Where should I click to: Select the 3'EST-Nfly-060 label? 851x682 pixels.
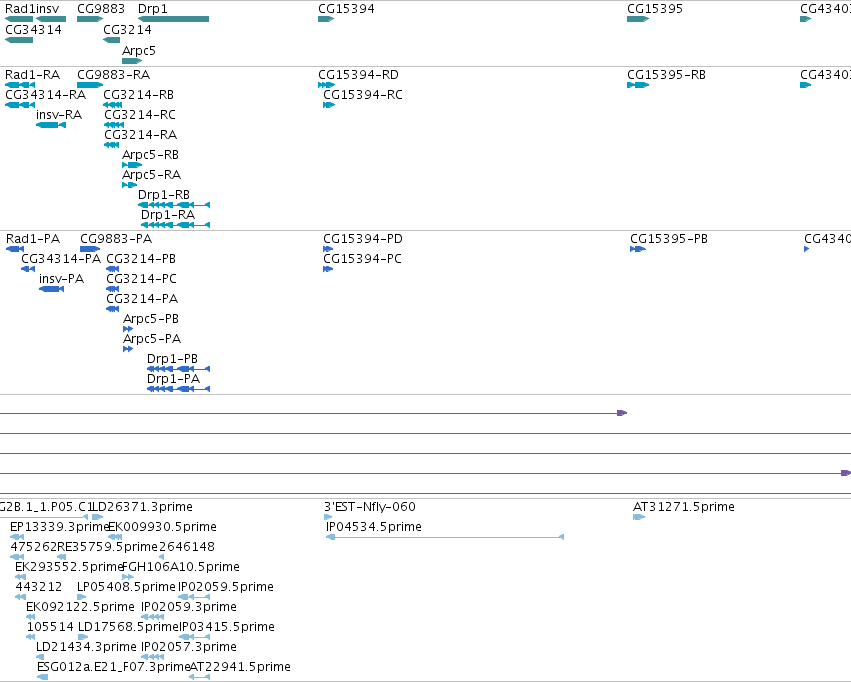(370, 507)
